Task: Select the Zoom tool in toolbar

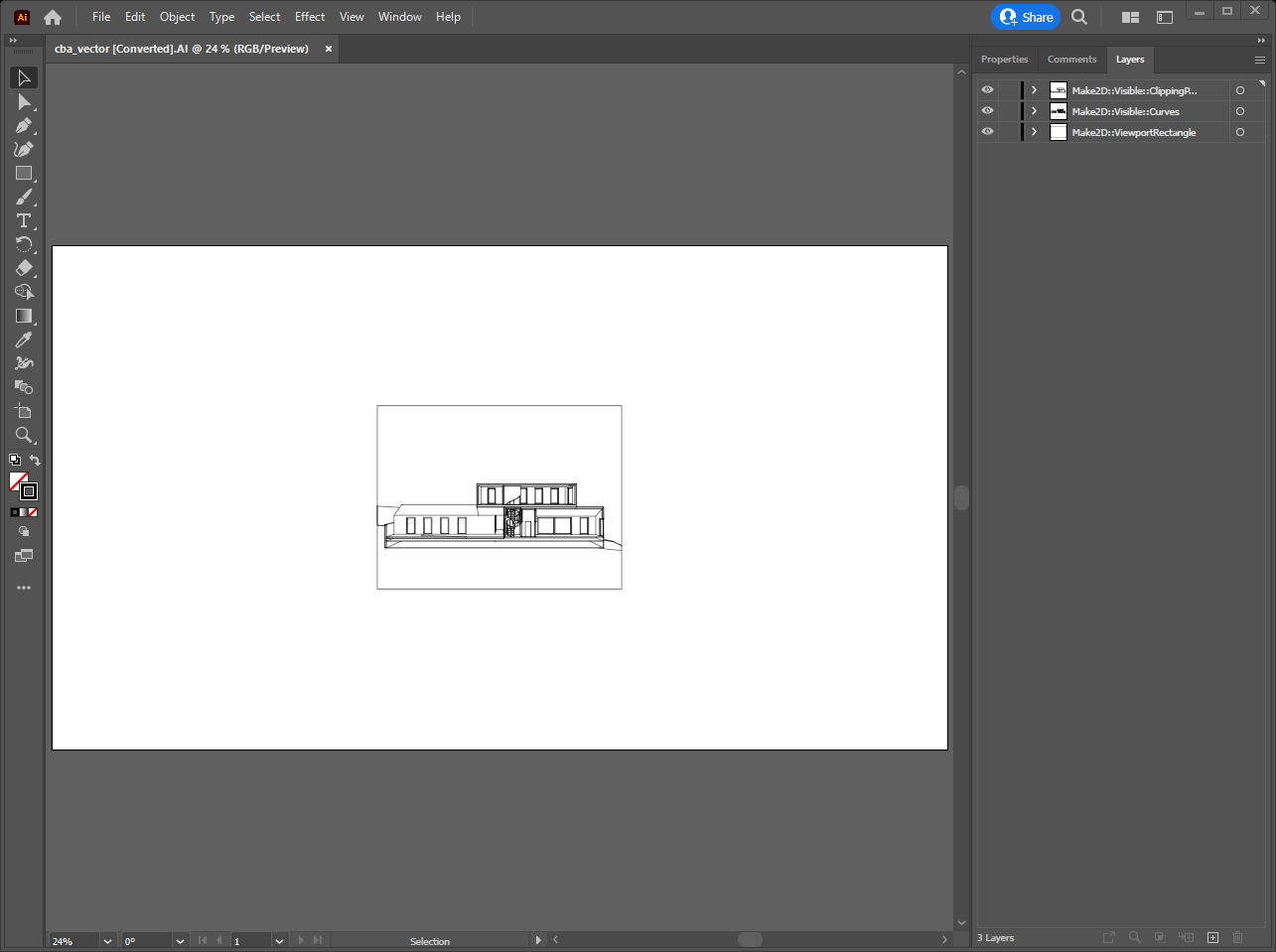Action: pyautogui.click(x=24, y=435)
